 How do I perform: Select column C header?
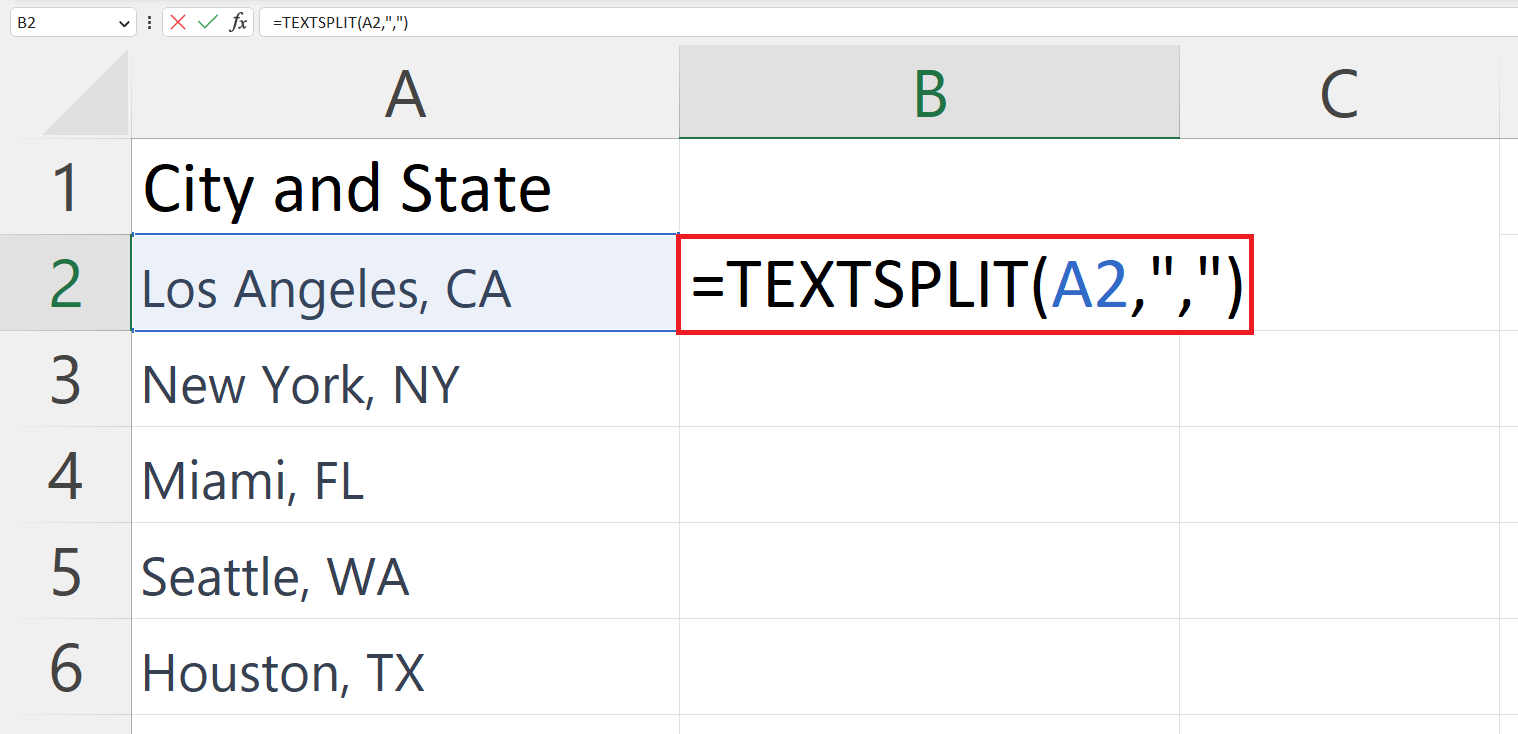click(x=1340, y=90)
